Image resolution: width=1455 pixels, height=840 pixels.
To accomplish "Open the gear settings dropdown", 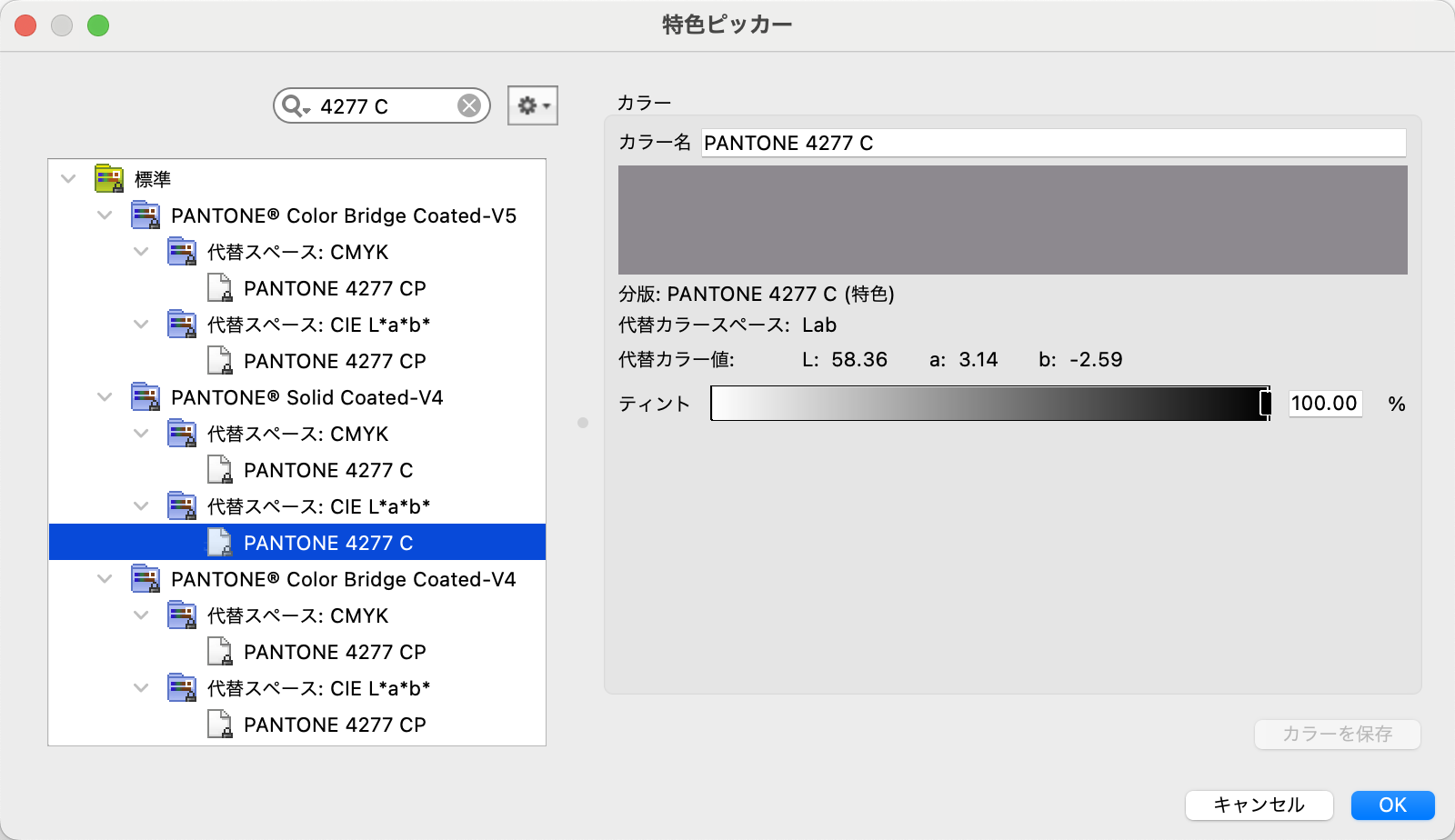I will tap(533, 105).
